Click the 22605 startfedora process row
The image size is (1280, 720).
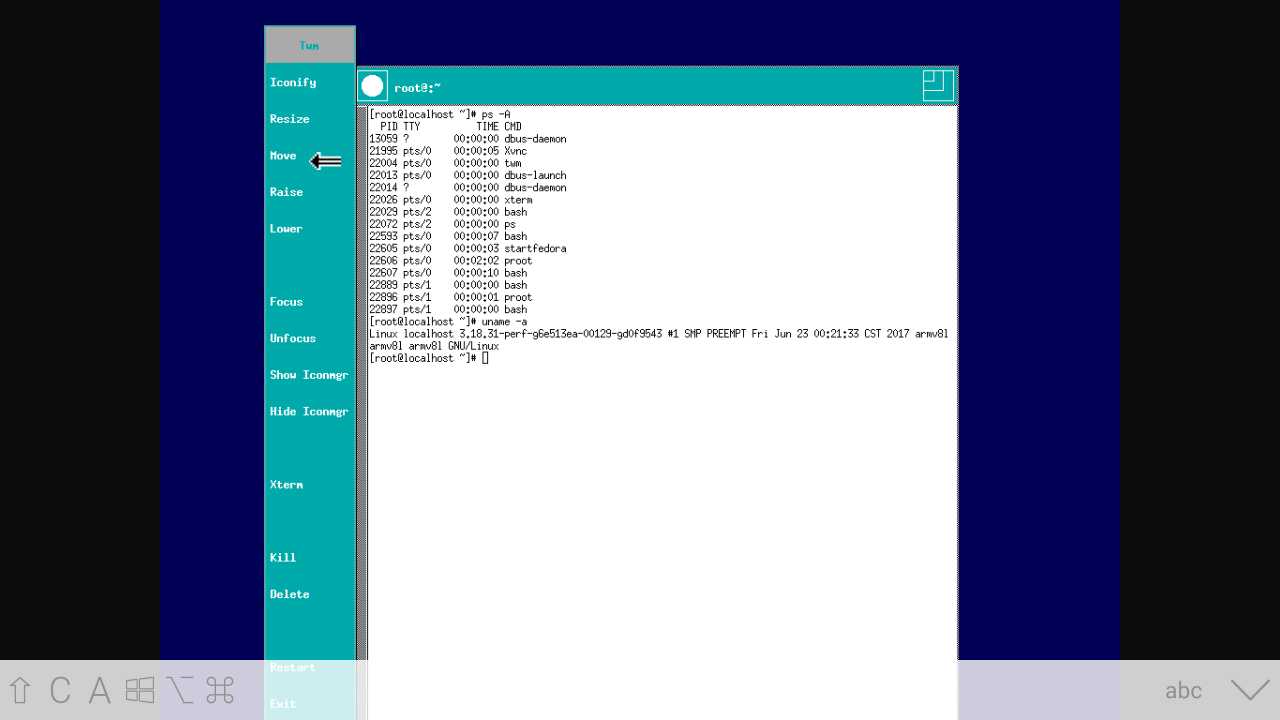click(468, 248)
